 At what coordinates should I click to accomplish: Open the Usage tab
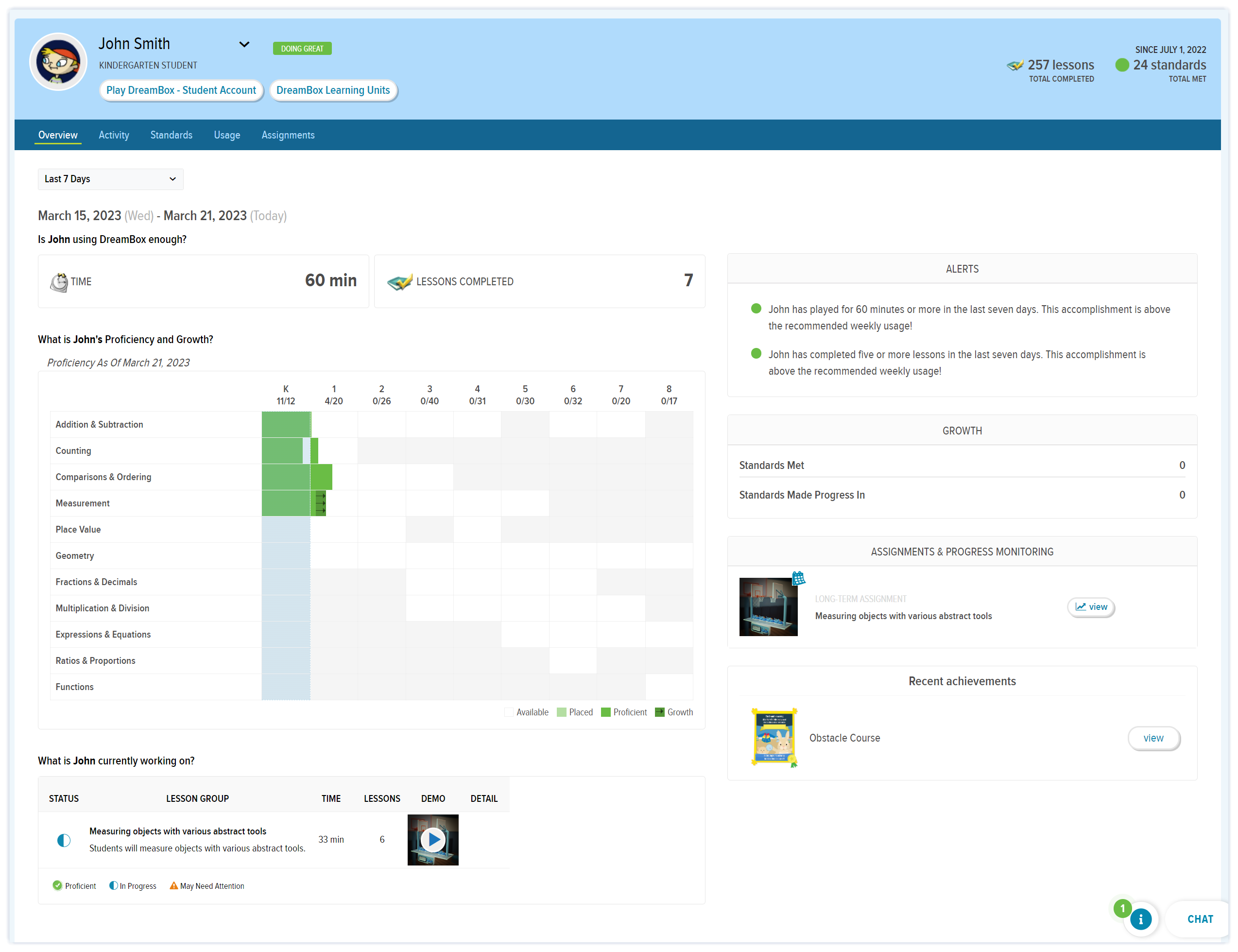(226, 135)
